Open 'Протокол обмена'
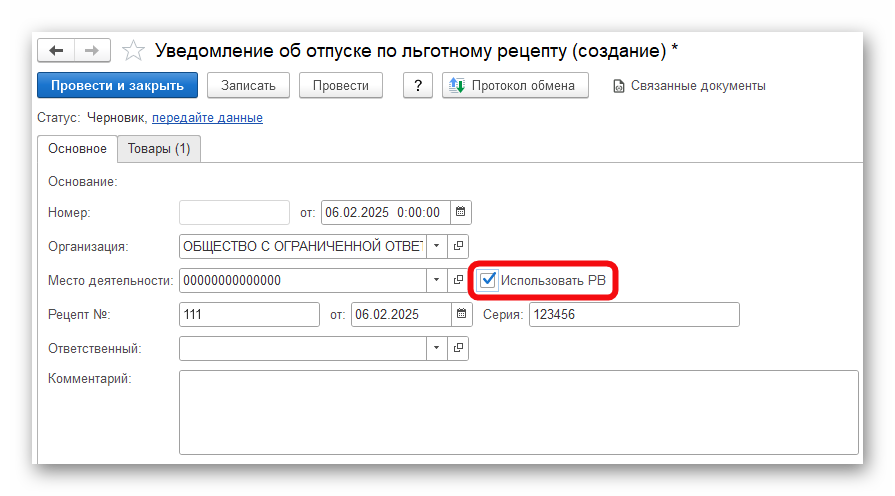Screen dimensions: 895x496 [x=515, y=86]
